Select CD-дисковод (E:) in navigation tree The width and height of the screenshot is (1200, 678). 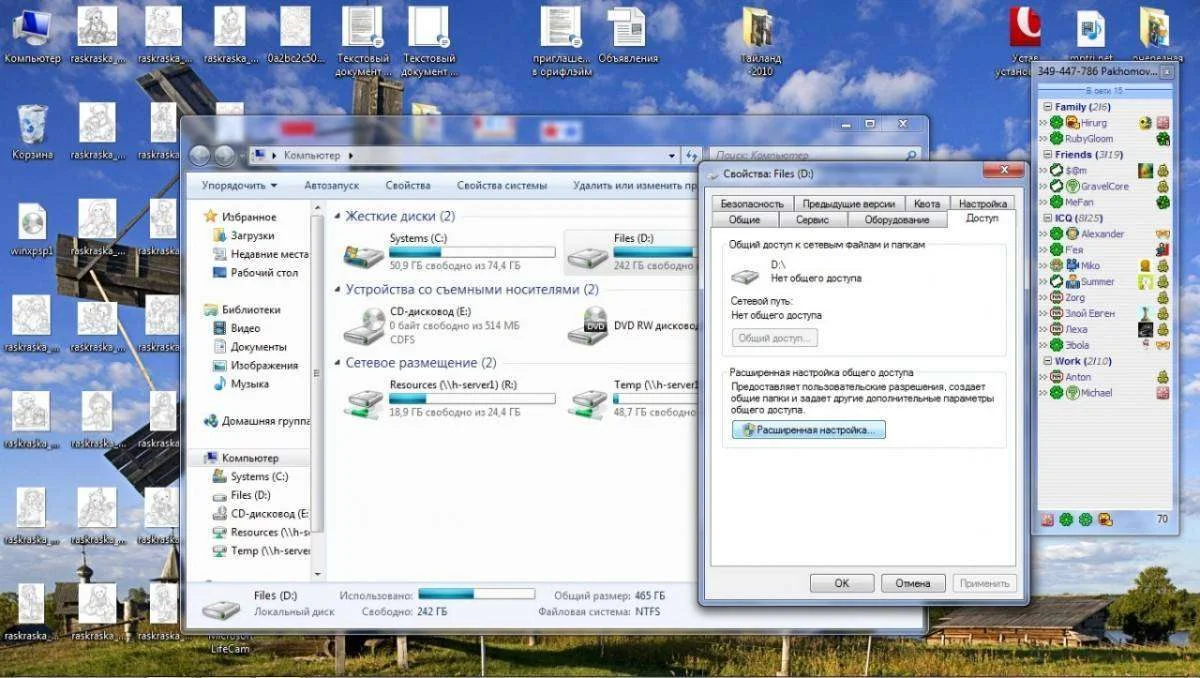[x=263, y=514]
